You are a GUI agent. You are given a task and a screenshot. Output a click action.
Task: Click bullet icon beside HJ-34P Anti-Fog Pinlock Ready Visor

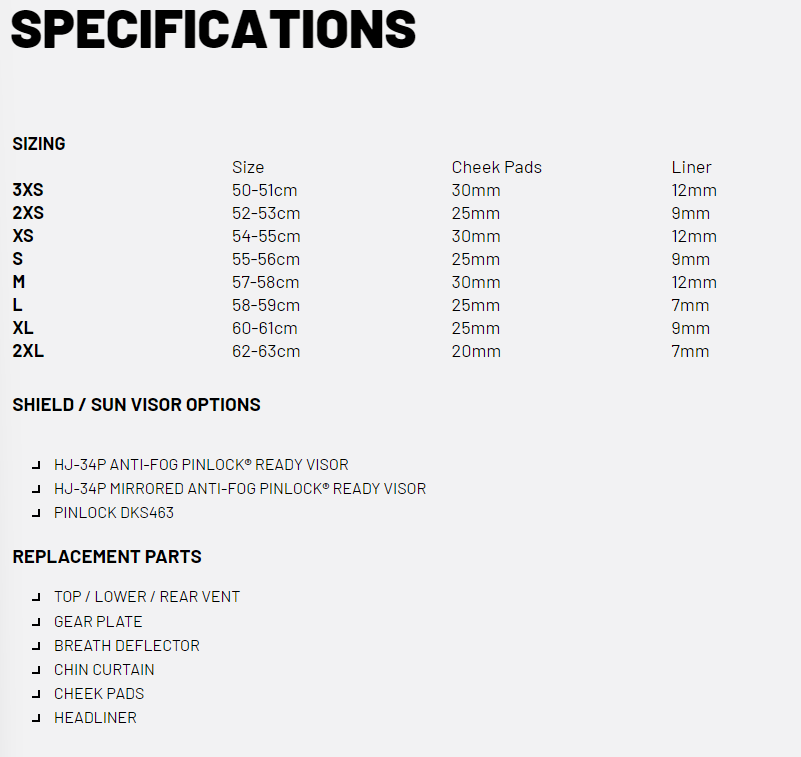point(36,466)
